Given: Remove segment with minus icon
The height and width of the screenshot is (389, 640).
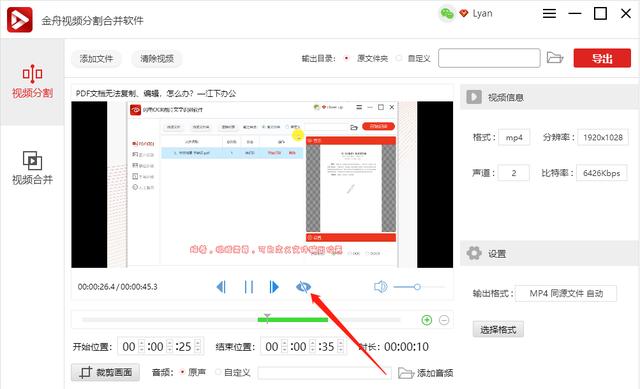Looking at the screenshot, I should point(444,320).
